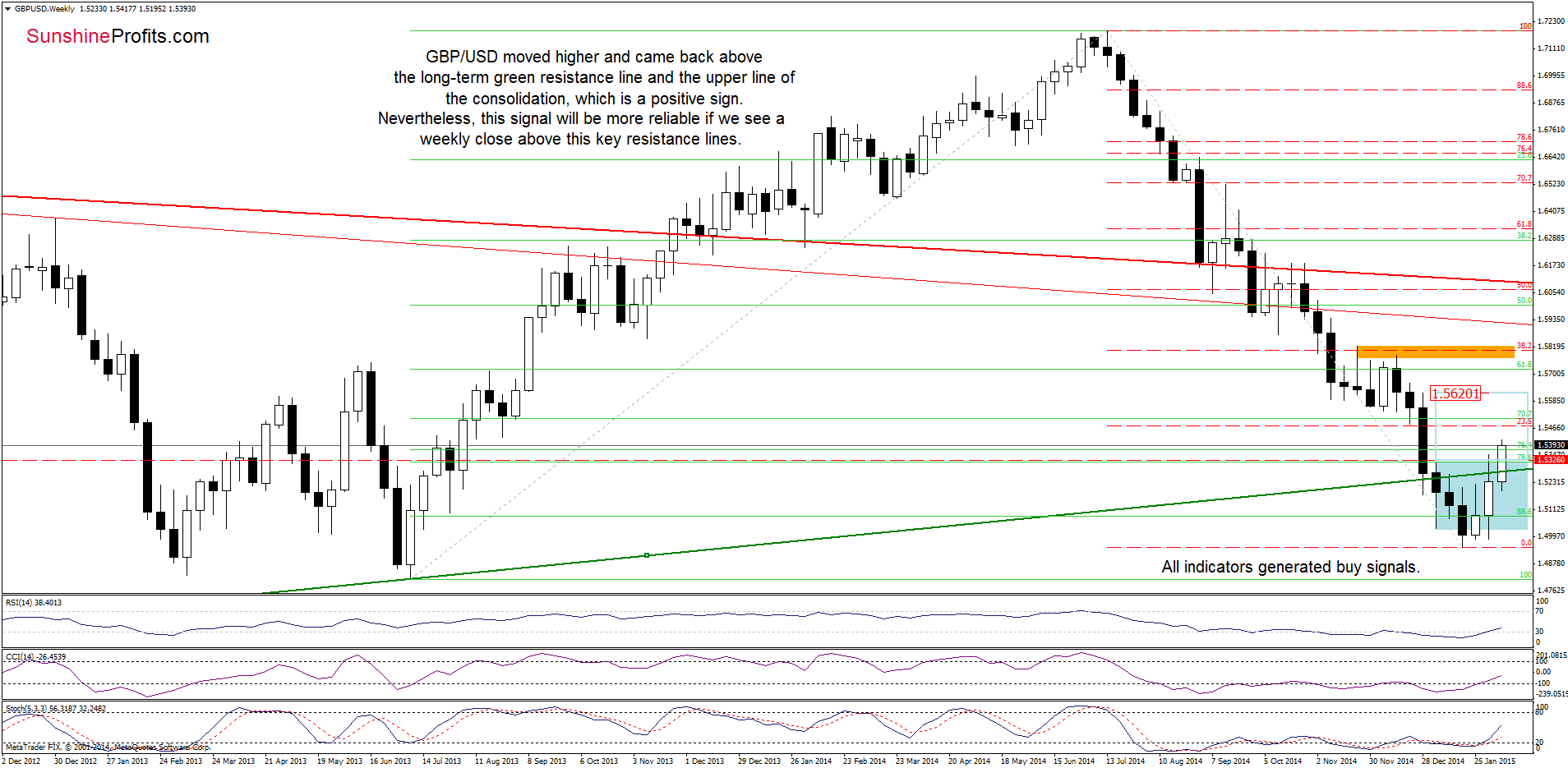Click the GBPUSD,Weekly chart title
Screen dimensions: 1568x768
pos(44,8)
